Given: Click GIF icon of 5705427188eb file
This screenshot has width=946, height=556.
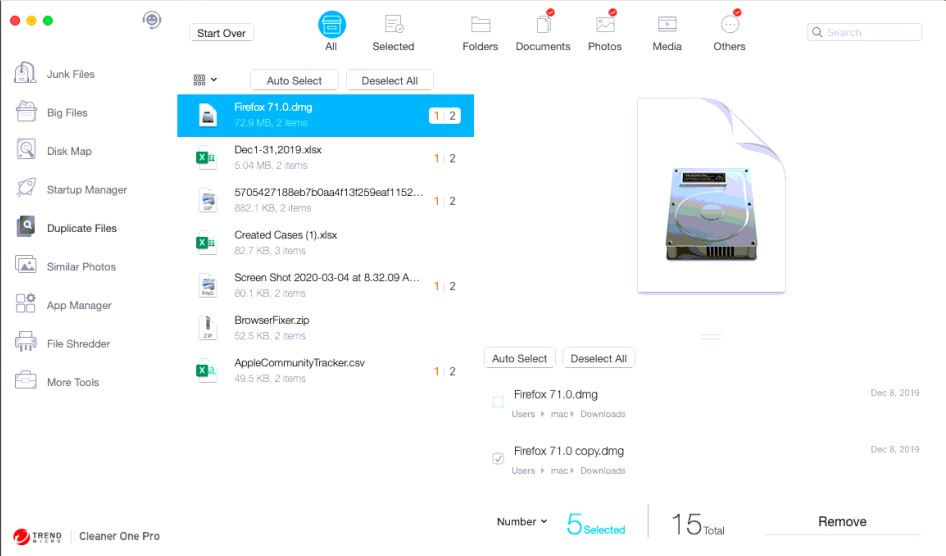Looking at the screenshot, I should (208, 200).
